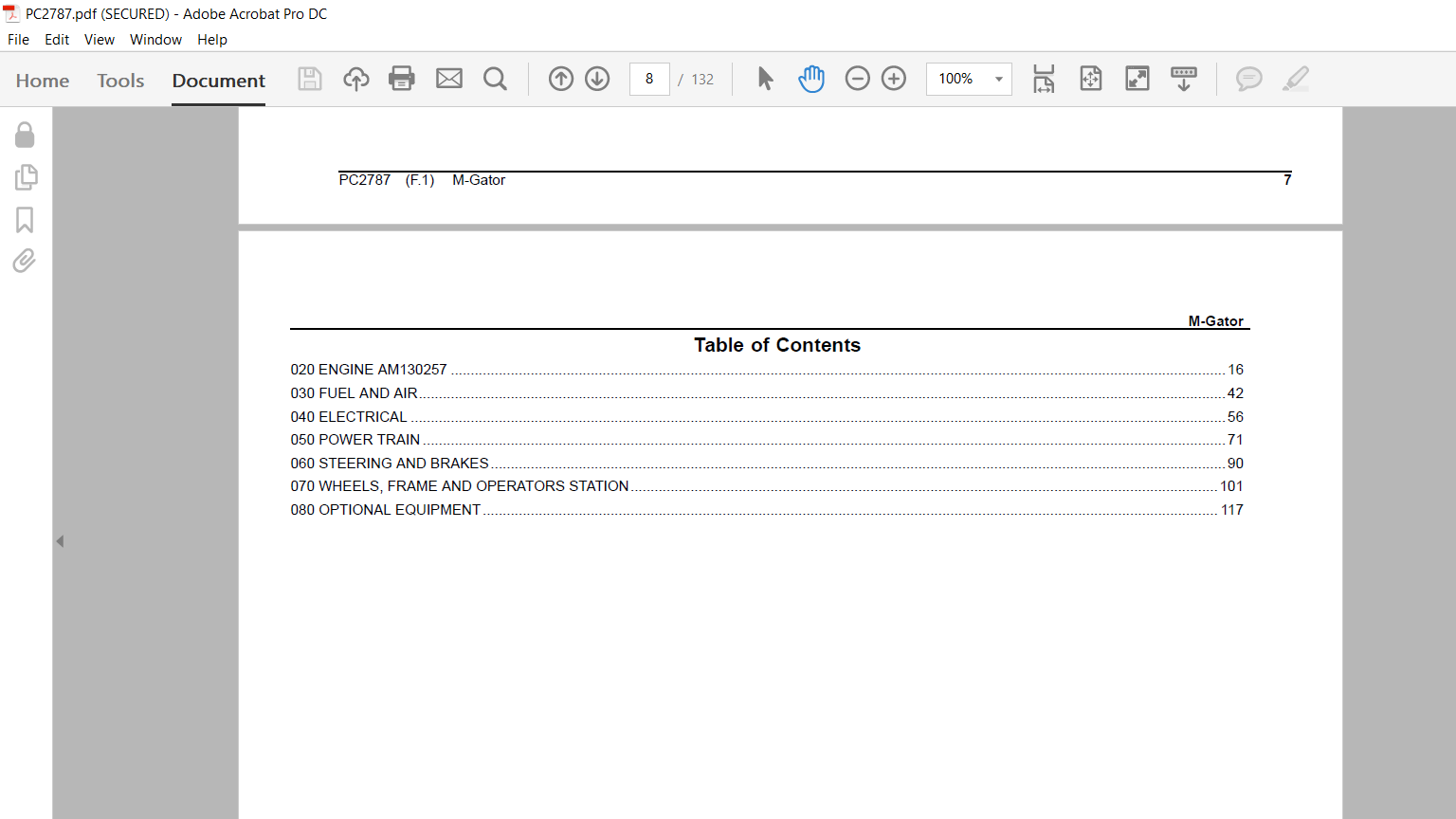Upload file to cloud icon
Image resolution: width=1456 pixels, height=819 pixels.
(356, 79)
